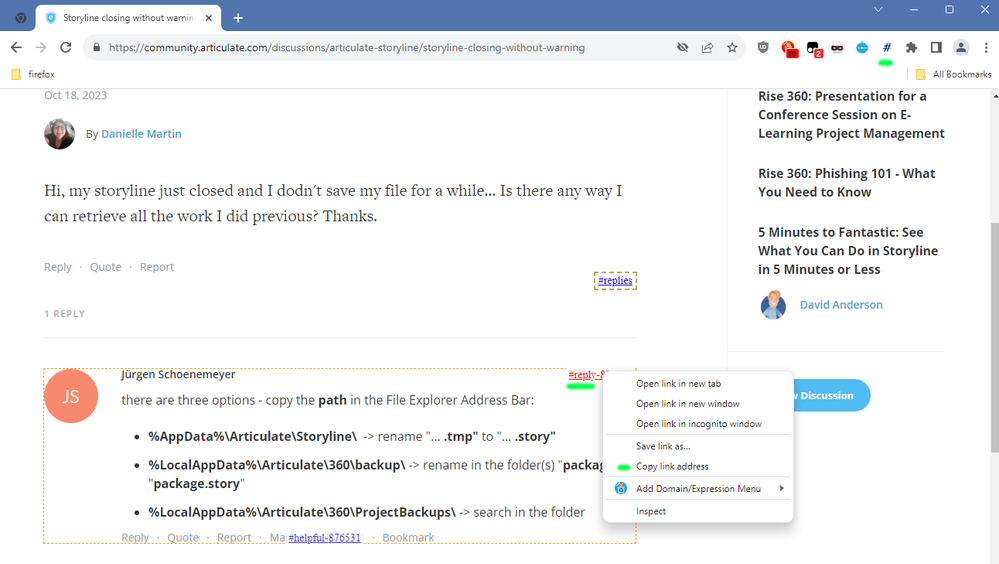
Task: Click the #replies anchor link
Action: tap(615, 280)
